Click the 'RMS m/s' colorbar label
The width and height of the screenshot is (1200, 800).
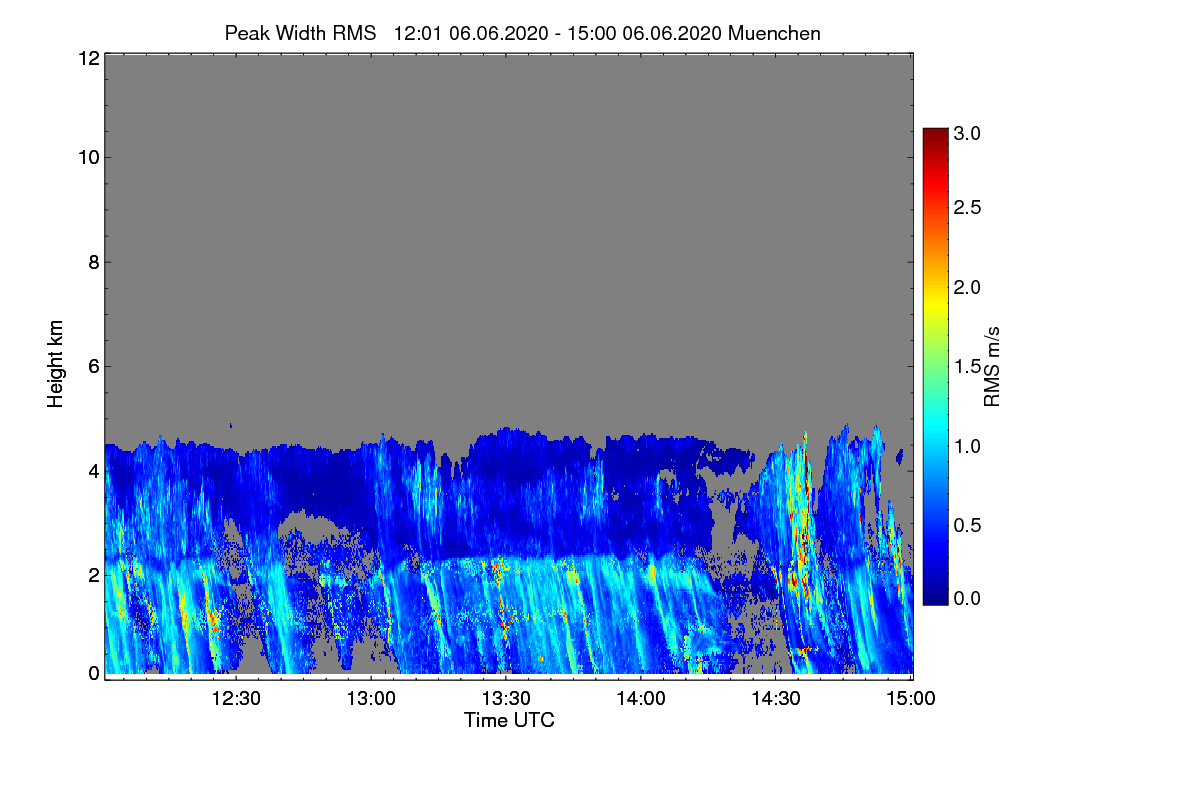pos(992,366)
